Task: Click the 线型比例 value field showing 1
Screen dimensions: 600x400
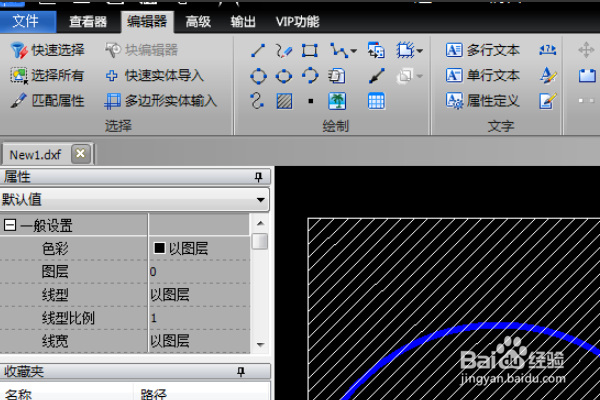Action: click(x=199, y=318)
